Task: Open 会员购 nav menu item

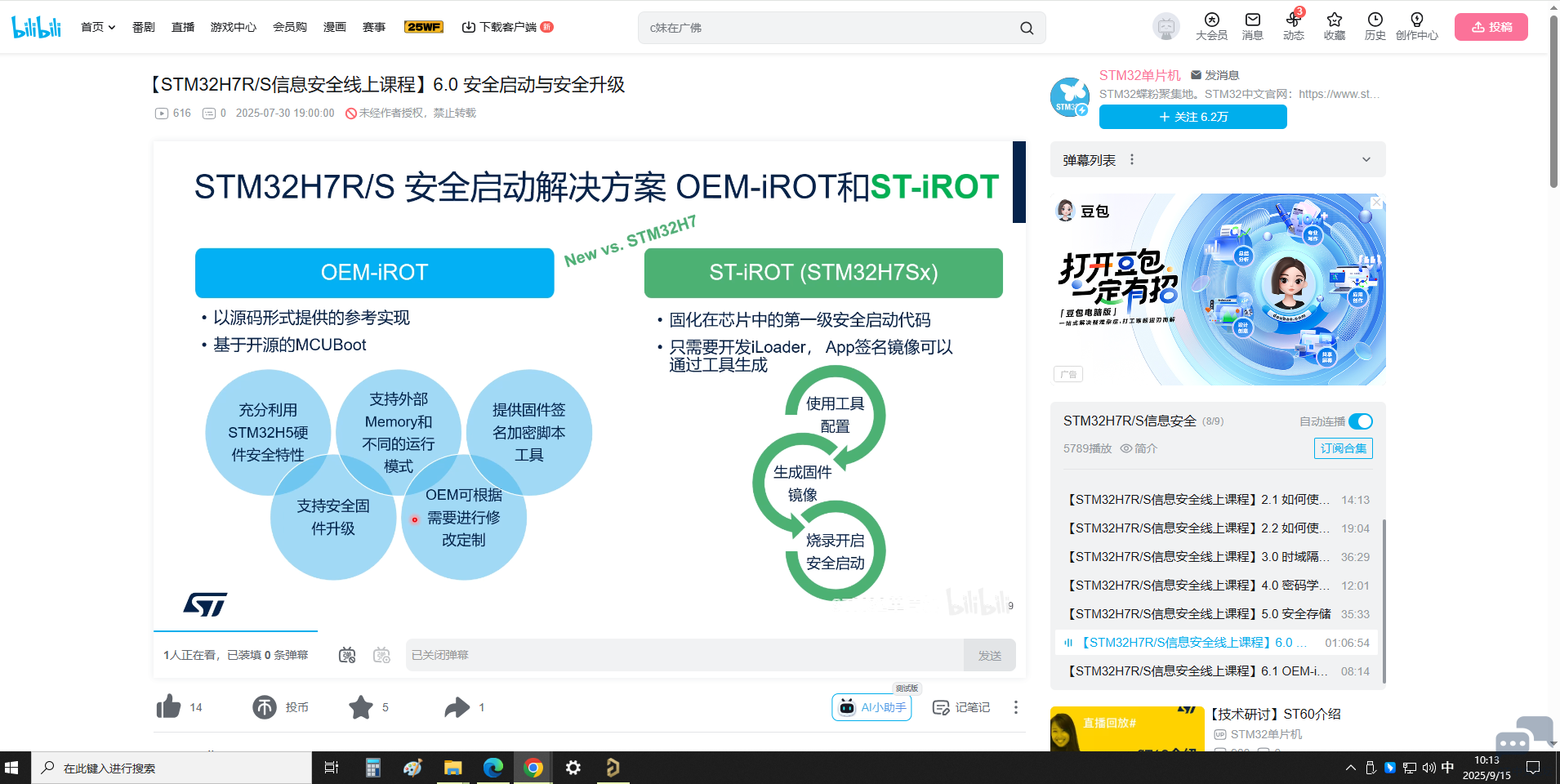Action: pyautogui.click(x=290, y=27)
